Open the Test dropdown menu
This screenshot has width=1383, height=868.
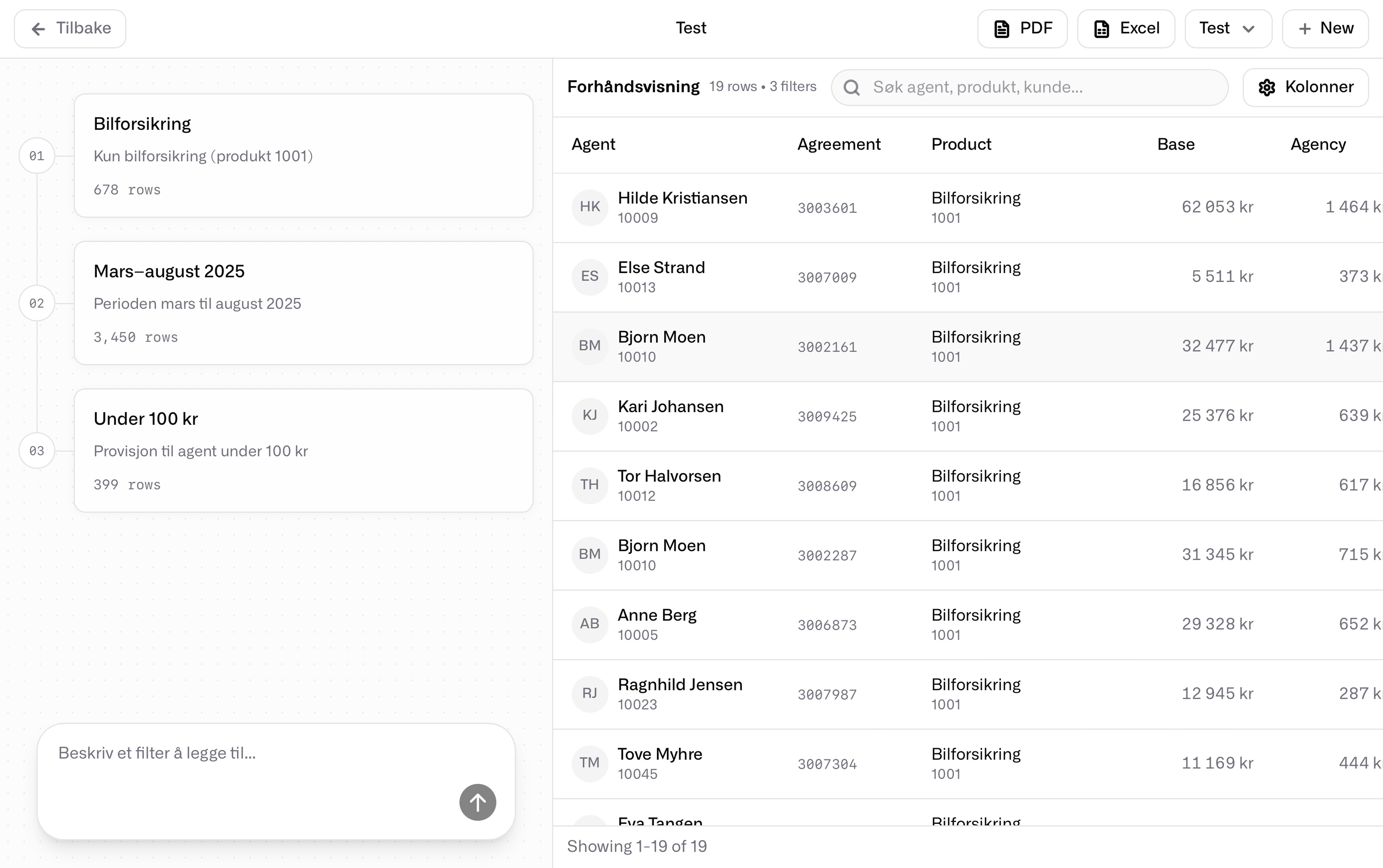1228,29
